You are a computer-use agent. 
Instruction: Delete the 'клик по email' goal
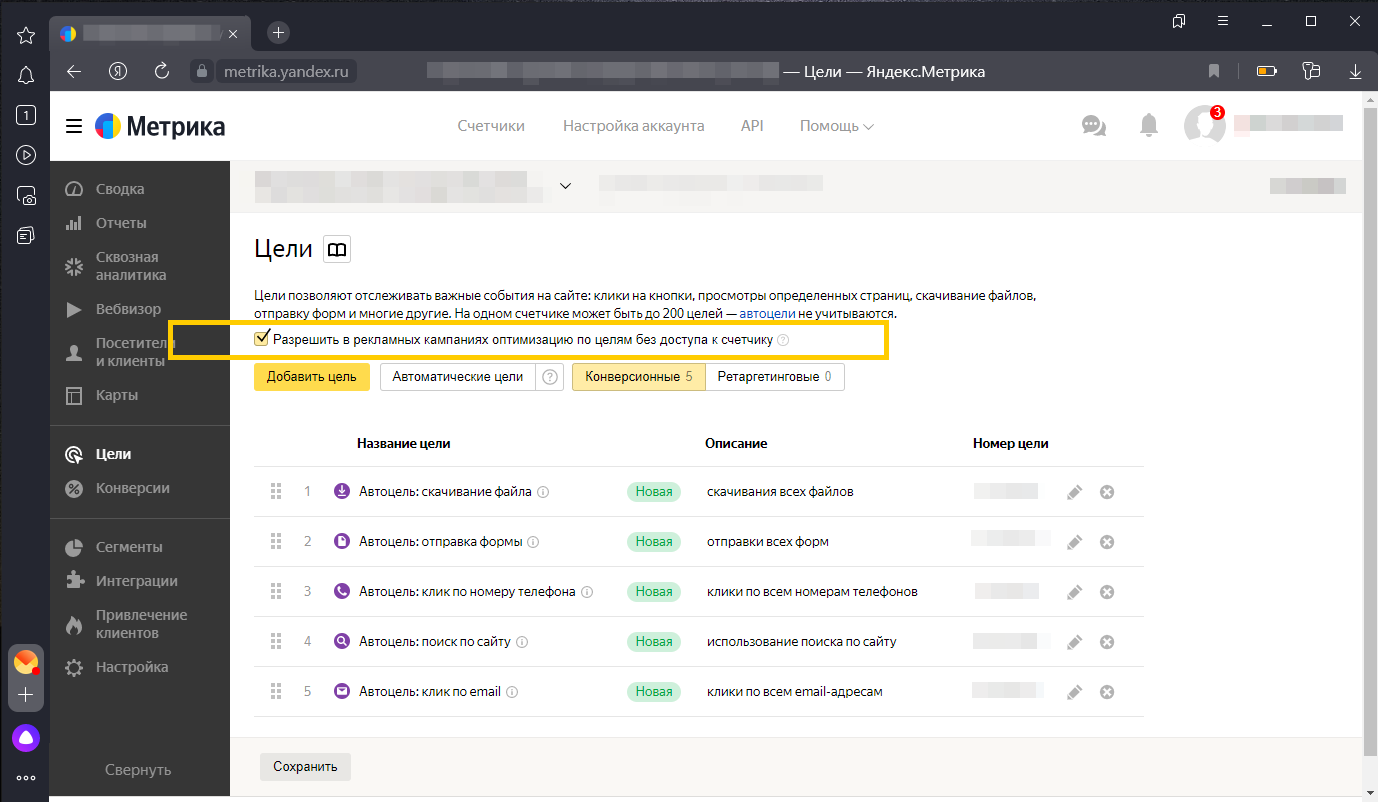1107,692
